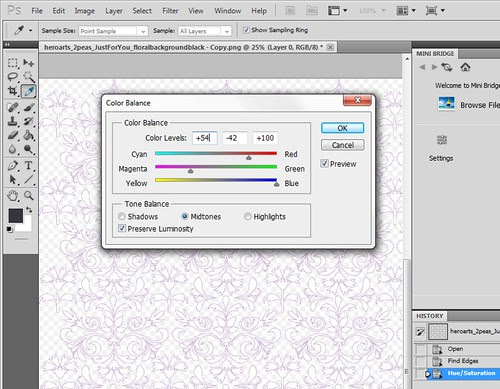
Task: Open the Layer menu
Action: [x=114, y=11]
